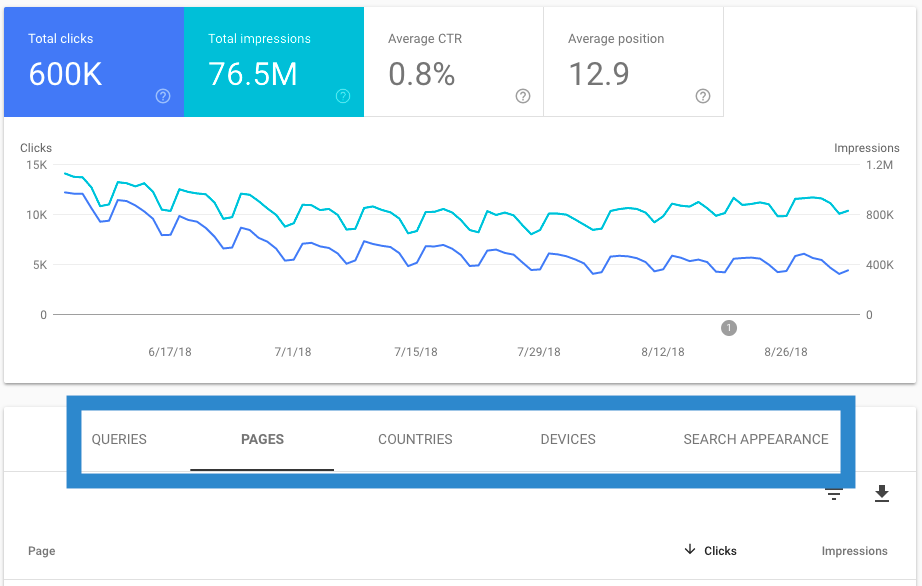Open the table filter icon

click(834, 494)
